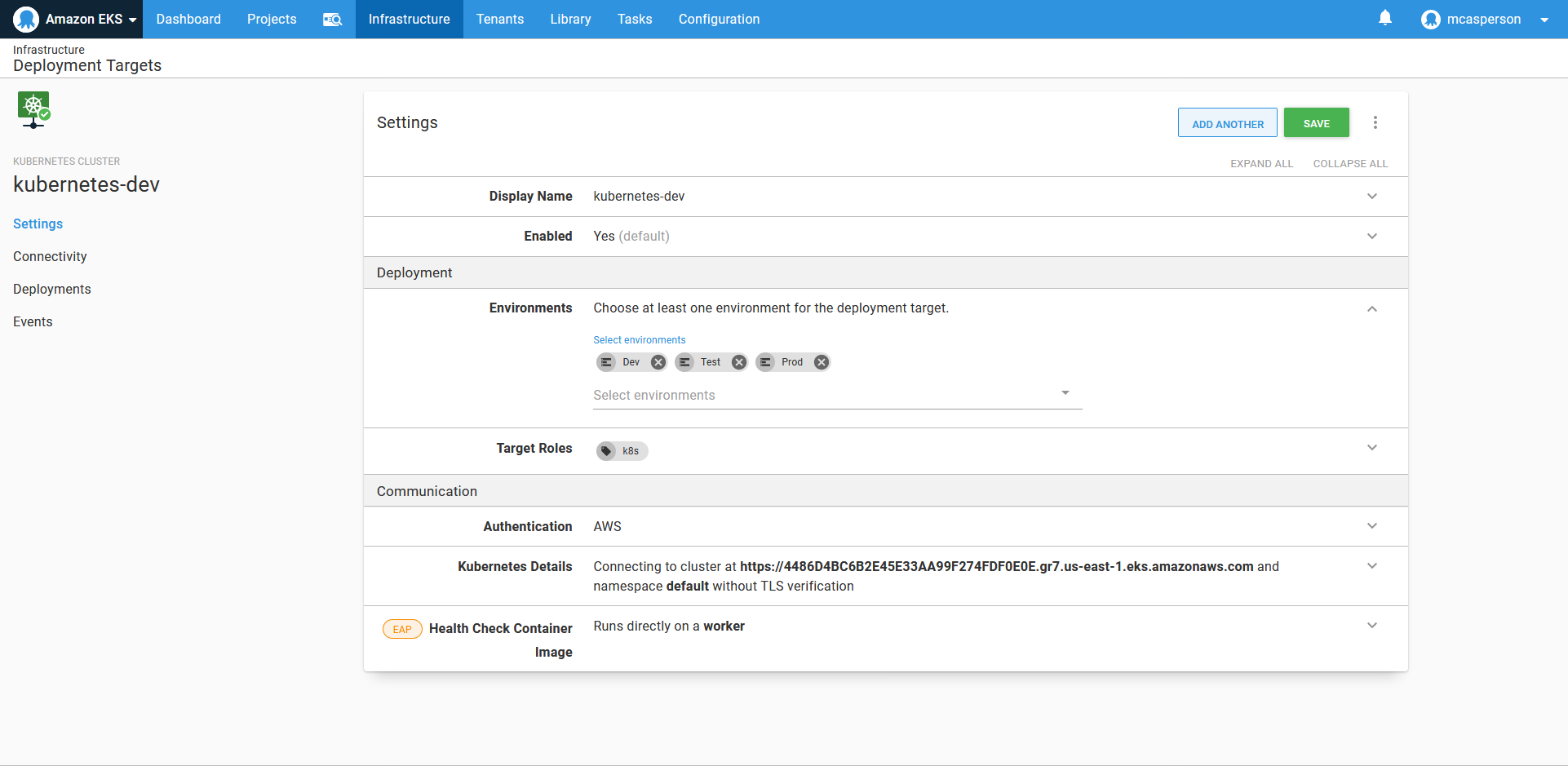Image resolution: width=1568 pixels, height=766 pixels.
Task: Switch to the Tenants tab
Action: [x=500, y=19]
